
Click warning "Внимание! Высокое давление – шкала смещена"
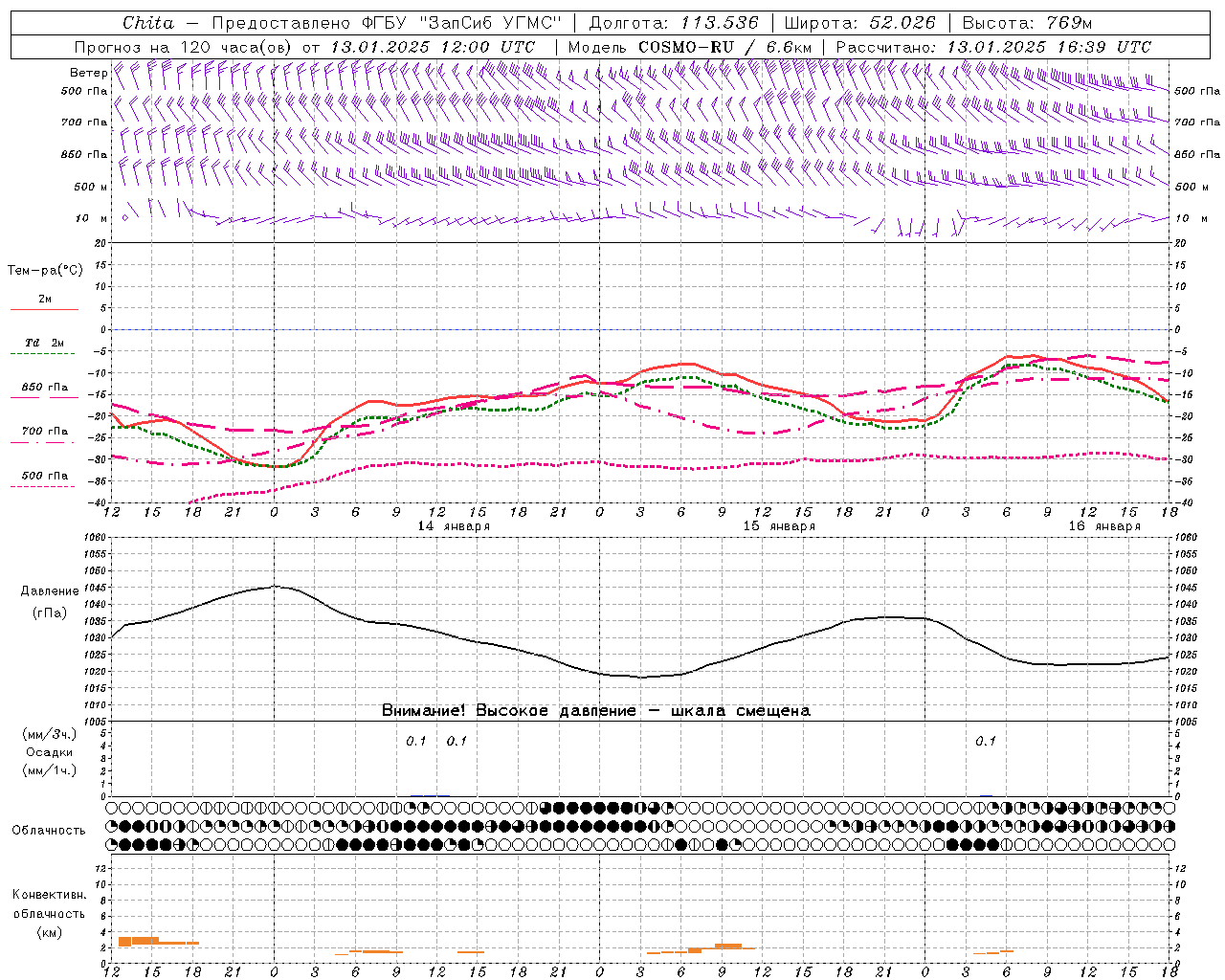(595, 711)
